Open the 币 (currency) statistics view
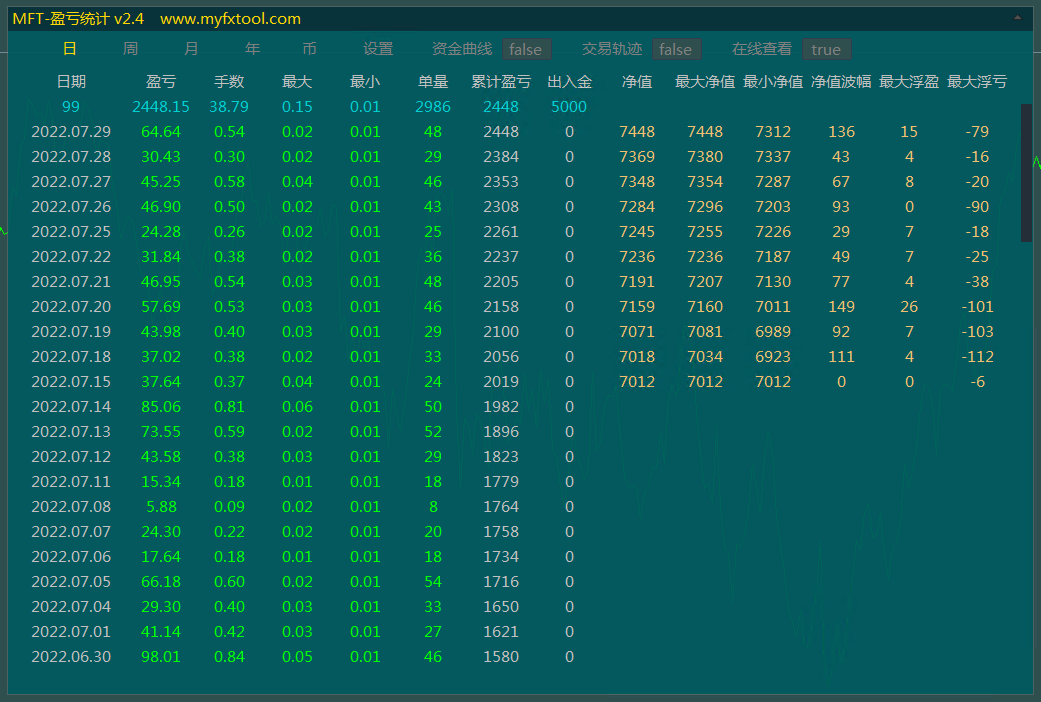1041x702 pixels. click(x=310, y=47)
